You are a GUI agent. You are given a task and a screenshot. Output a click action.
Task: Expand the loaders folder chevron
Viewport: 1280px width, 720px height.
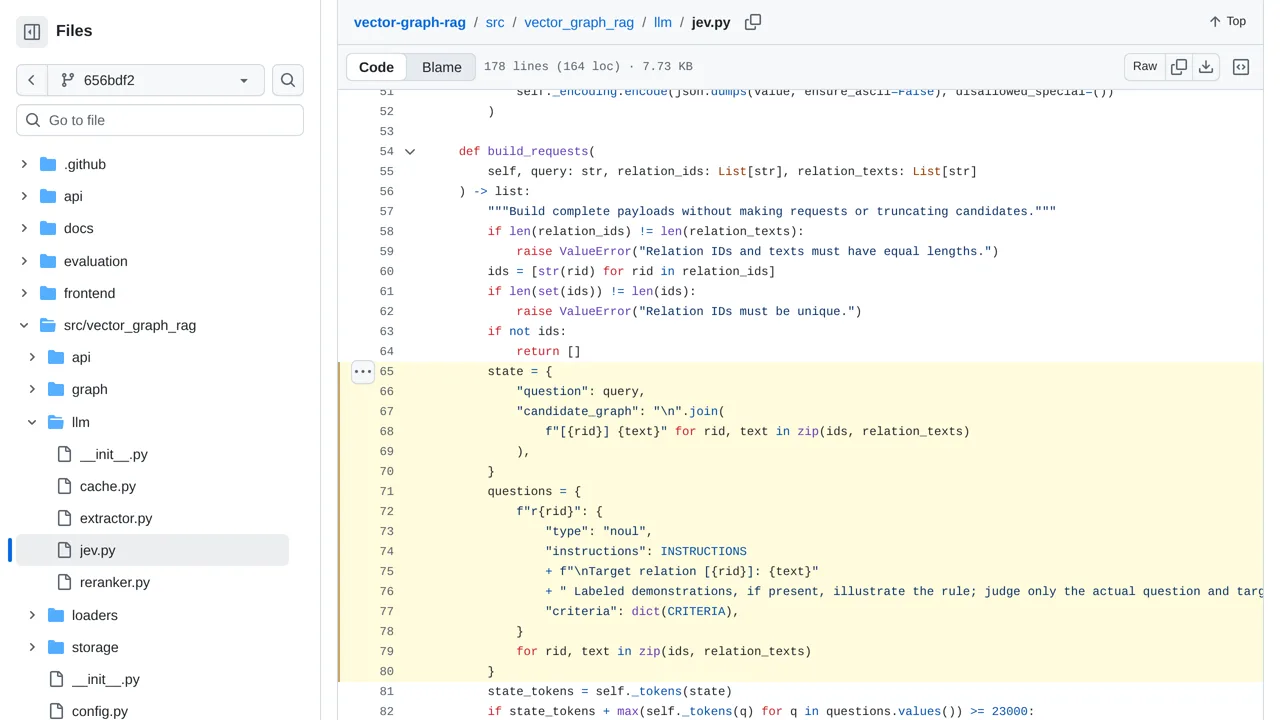point(32,615)
